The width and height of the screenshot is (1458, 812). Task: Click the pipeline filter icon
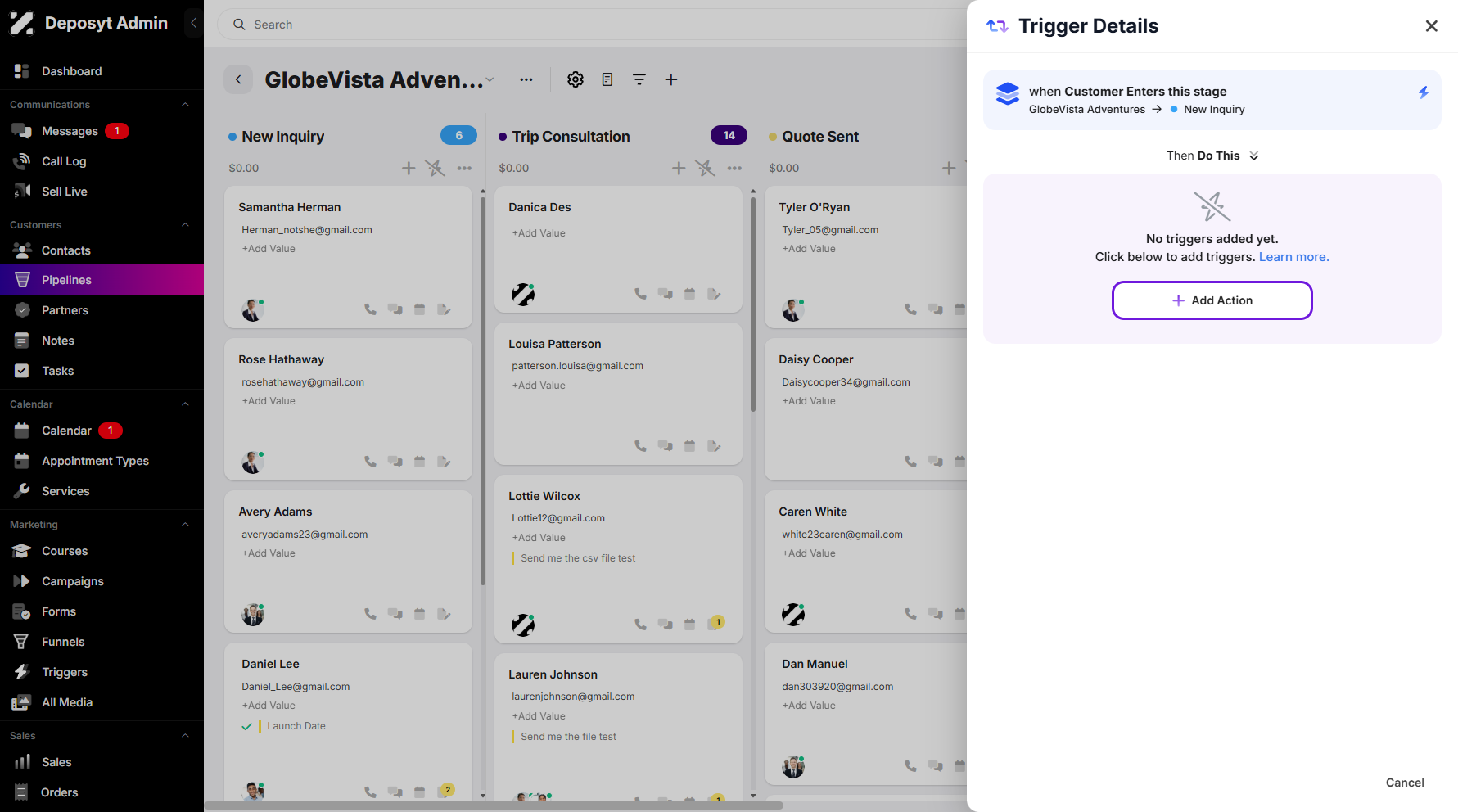(x=639, y=79)
